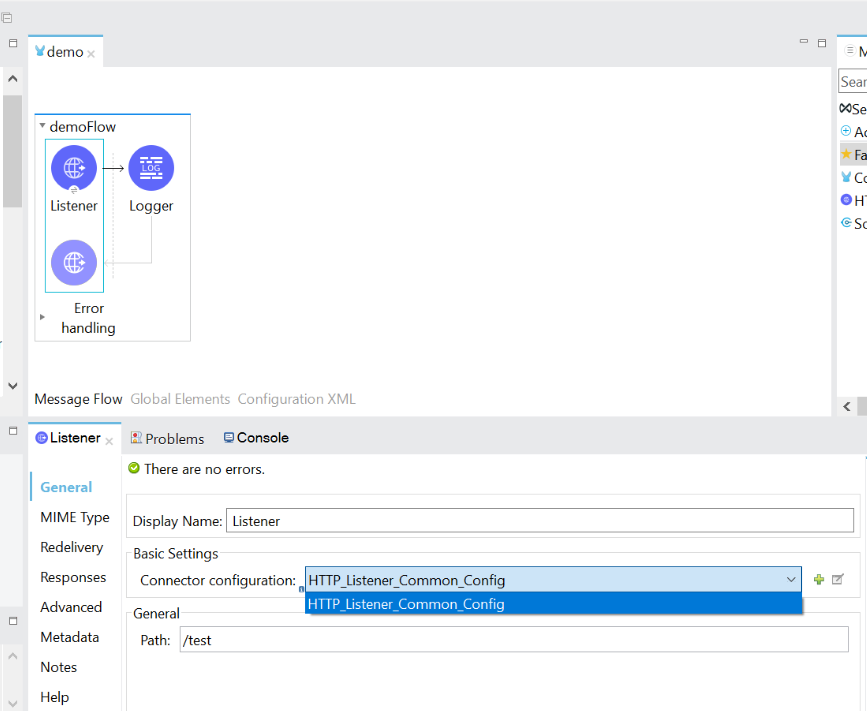Open the Connector configuration dropdown arrow
This screenshot has width=867, height=711.
tap(791, 580)
